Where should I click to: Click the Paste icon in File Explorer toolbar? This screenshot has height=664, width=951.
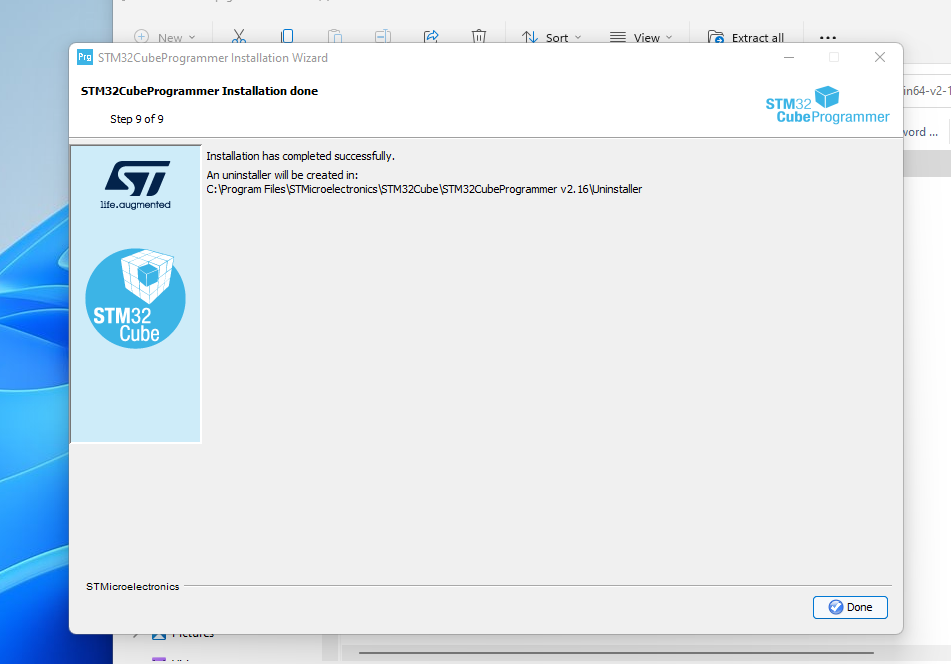[335, 36]
